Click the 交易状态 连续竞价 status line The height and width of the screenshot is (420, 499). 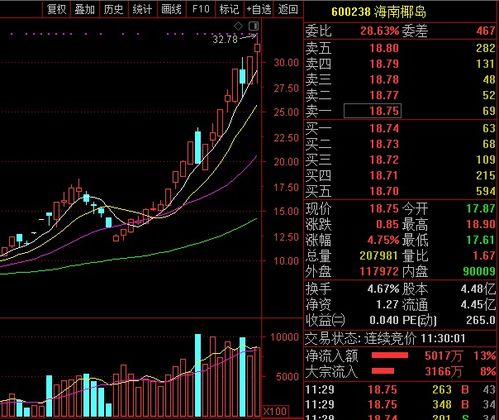385,339
